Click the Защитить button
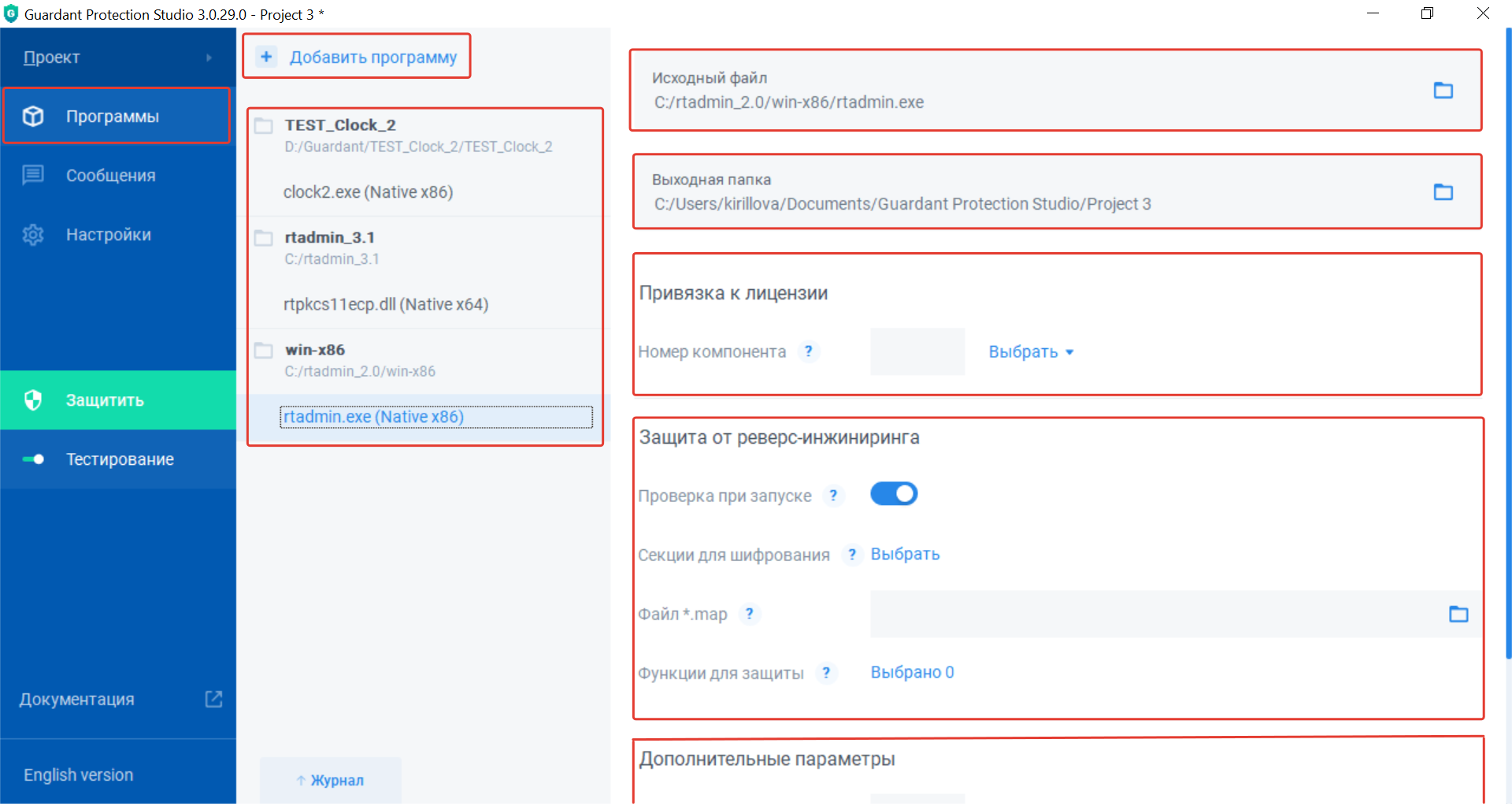The image size is (1512, 806). (x=105, y=400)
